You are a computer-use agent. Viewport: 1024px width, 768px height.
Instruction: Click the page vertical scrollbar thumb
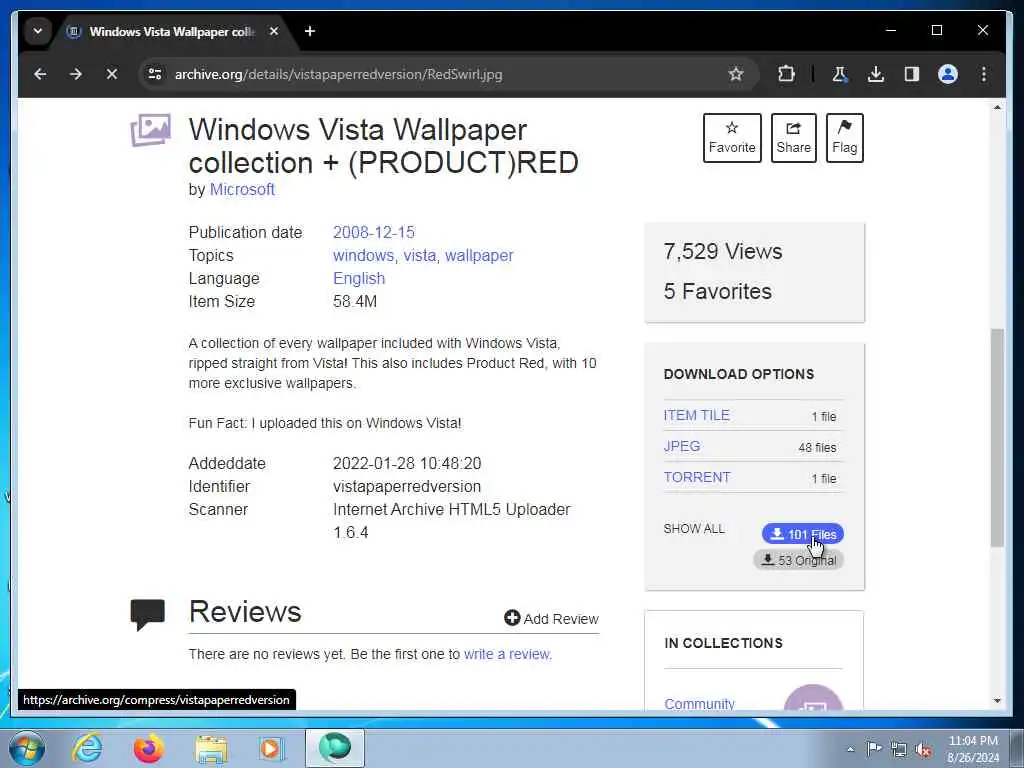click(997, 438)
